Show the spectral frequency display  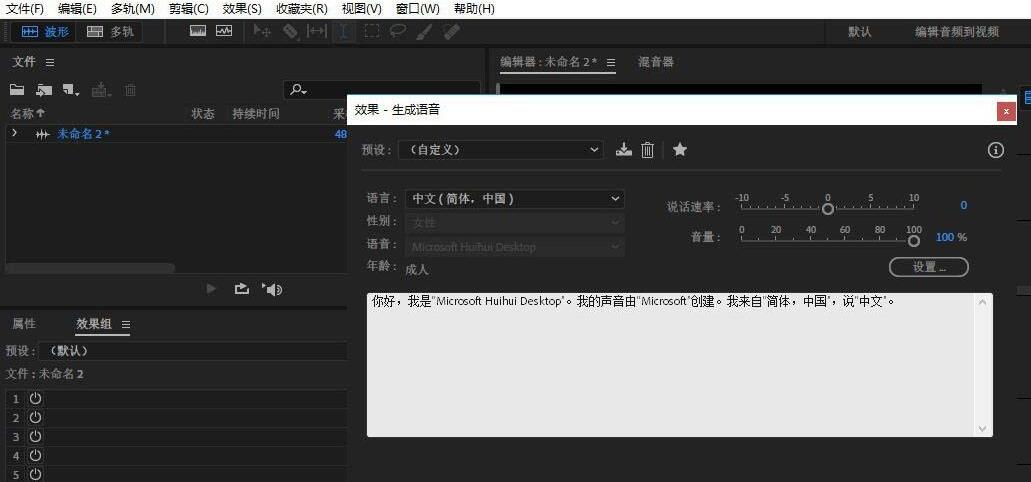coord(198,31)
